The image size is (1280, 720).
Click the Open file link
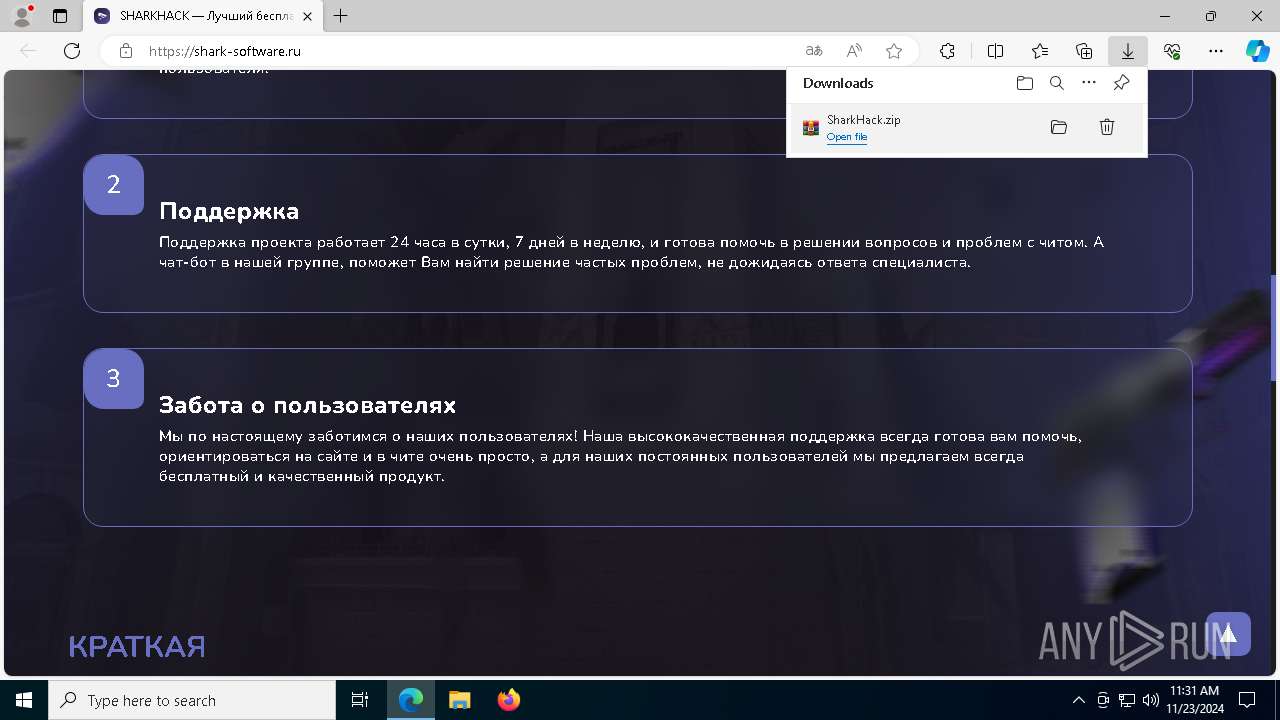(847, 137)
